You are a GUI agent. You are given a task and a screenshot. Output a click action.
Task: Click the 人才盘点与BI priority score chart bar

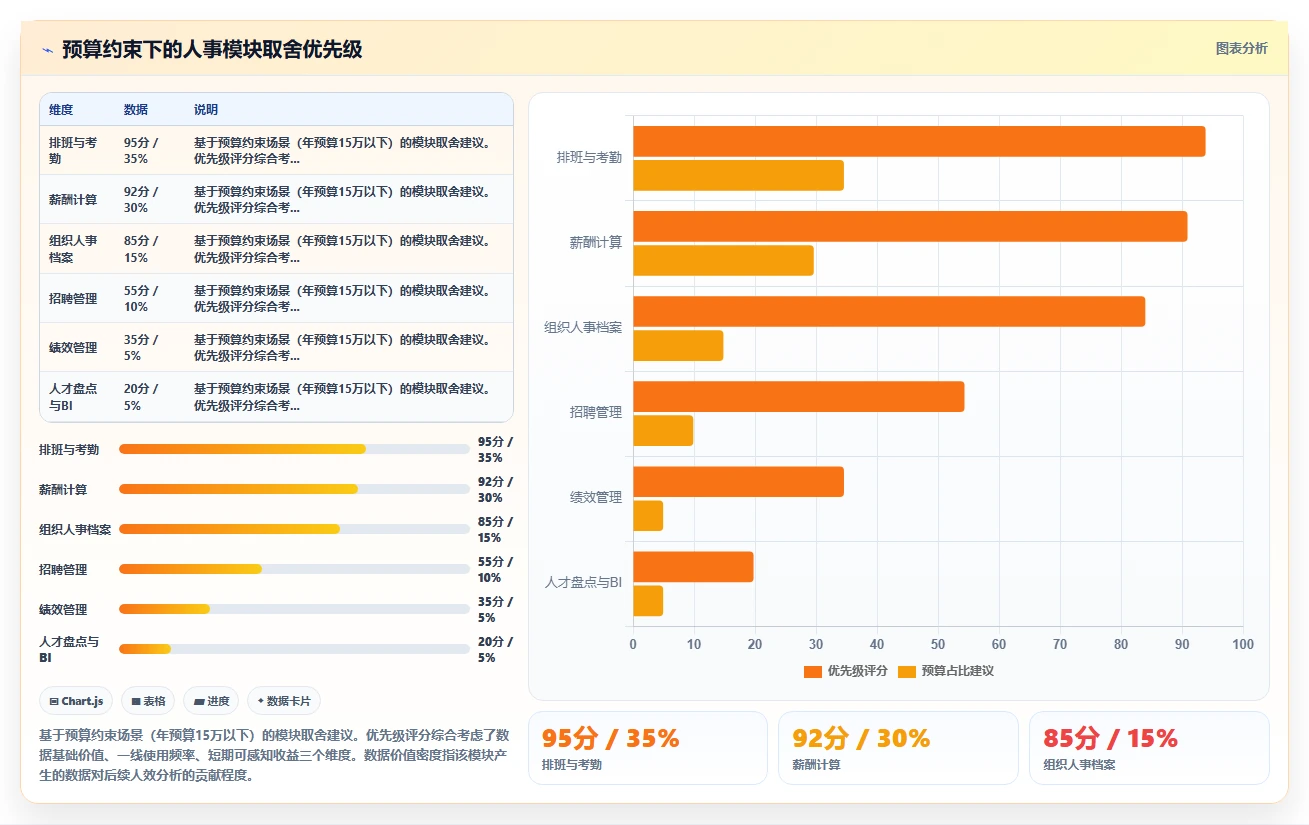(x=693, y=566)
